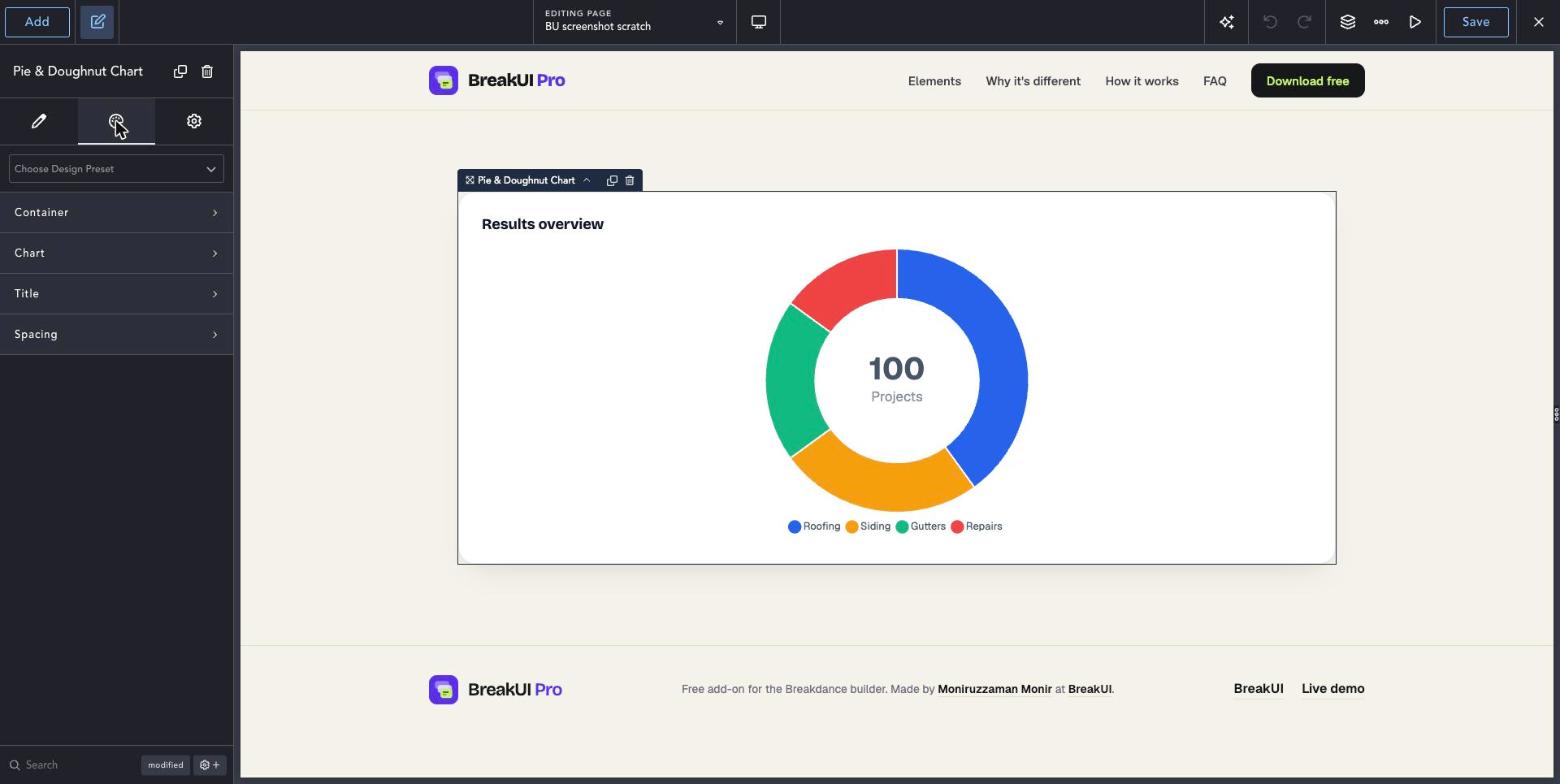
Task: Click the gear plus icon in bottom bar
Action: coord(210,765)
